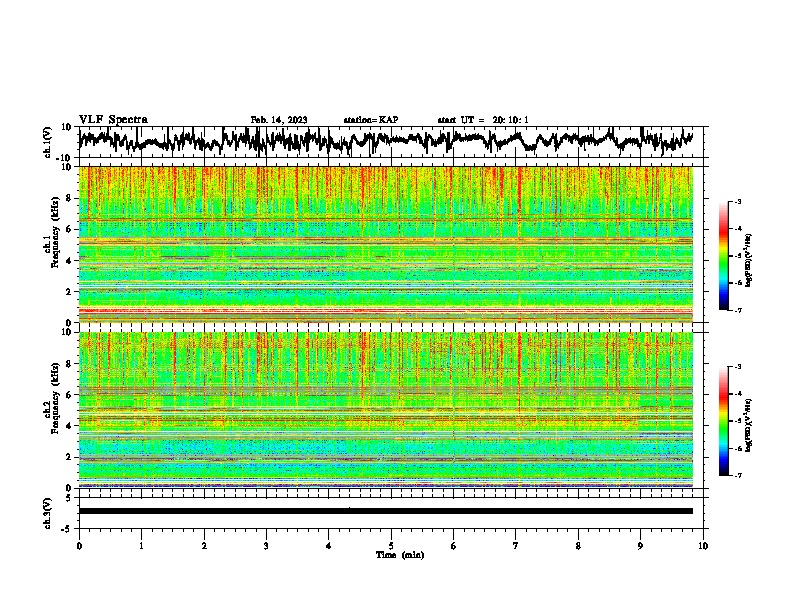The image size is (792, 612).
Task: Click the "2" kHz tick of ch.2 spectrogram
Action: [x=70, y=457]
